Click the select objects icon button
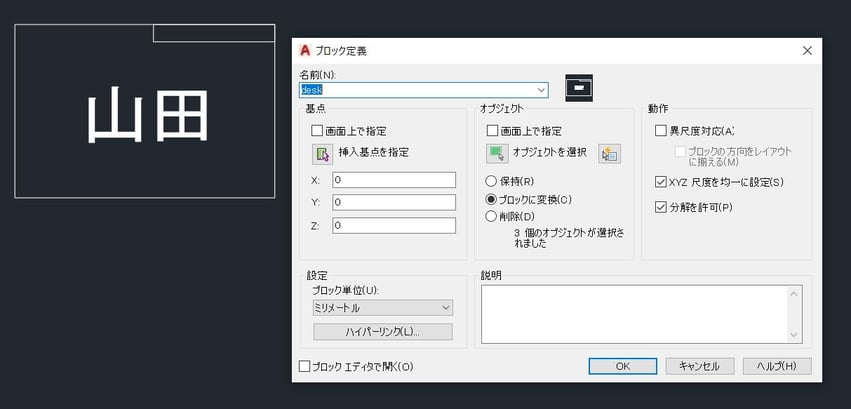Screen dimensions: 851x409 497,154
